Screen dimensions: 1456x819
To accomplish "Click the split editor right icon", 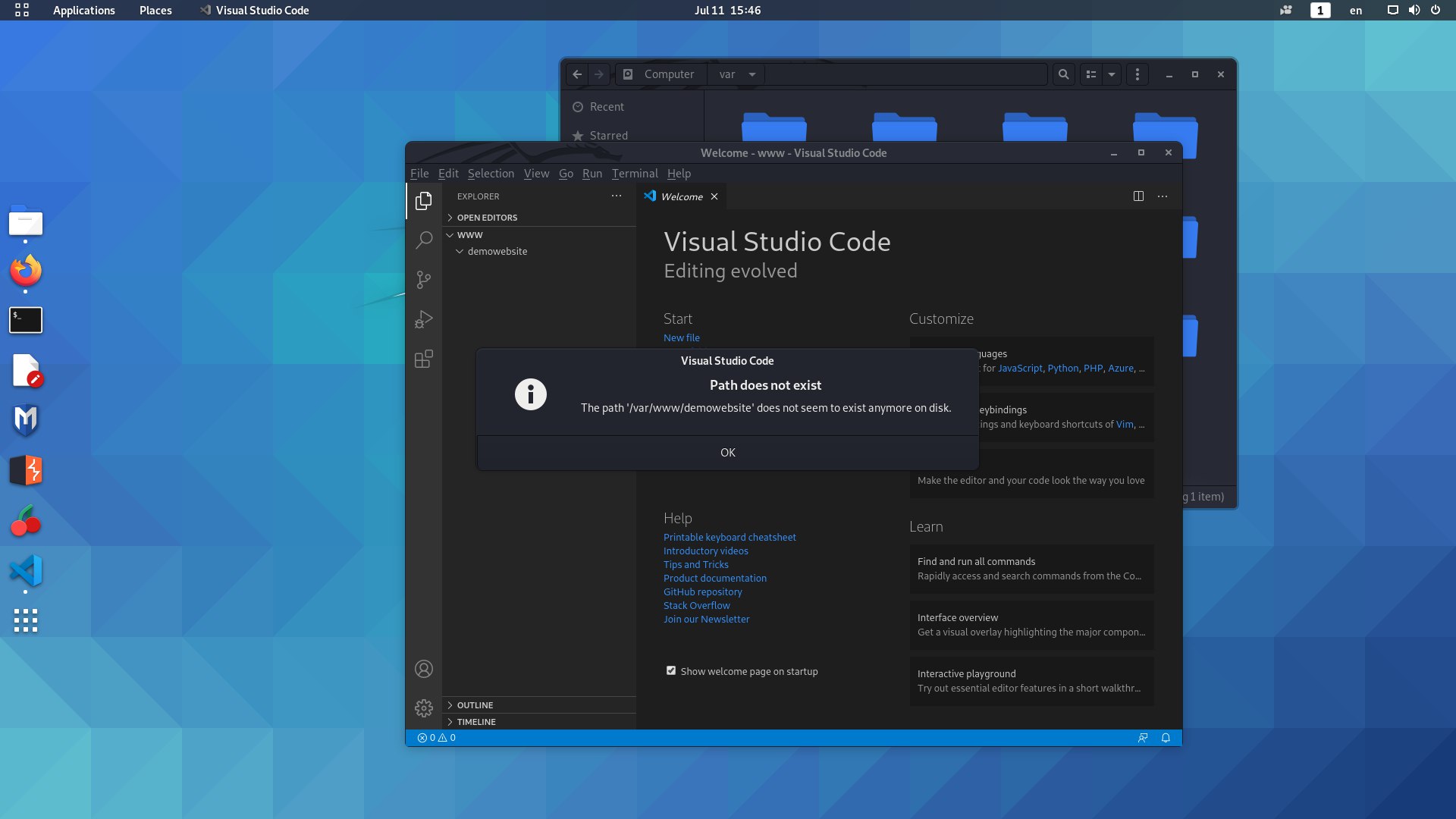I will click(x=1138, y=196).
